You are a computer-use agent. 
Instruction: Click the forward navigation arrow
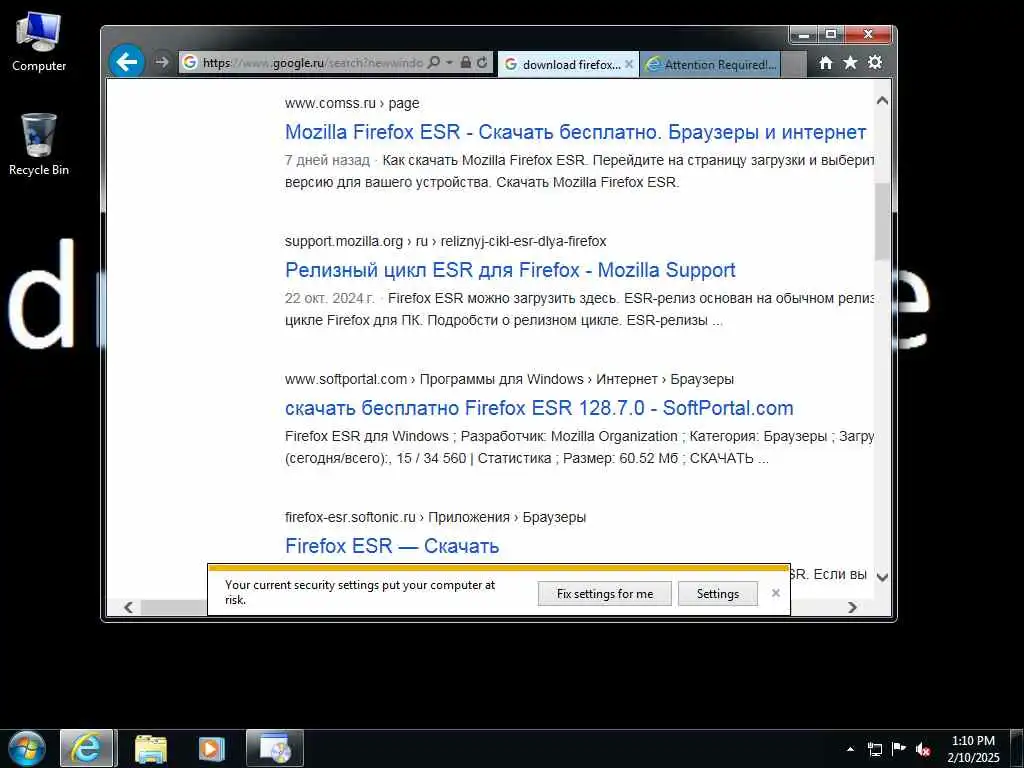pyautogui.click(x=161, y=62)
